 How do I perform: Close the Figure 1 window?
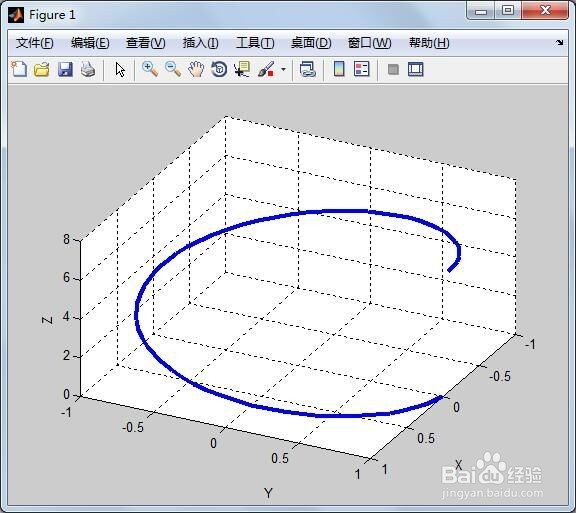click(545, 11)
